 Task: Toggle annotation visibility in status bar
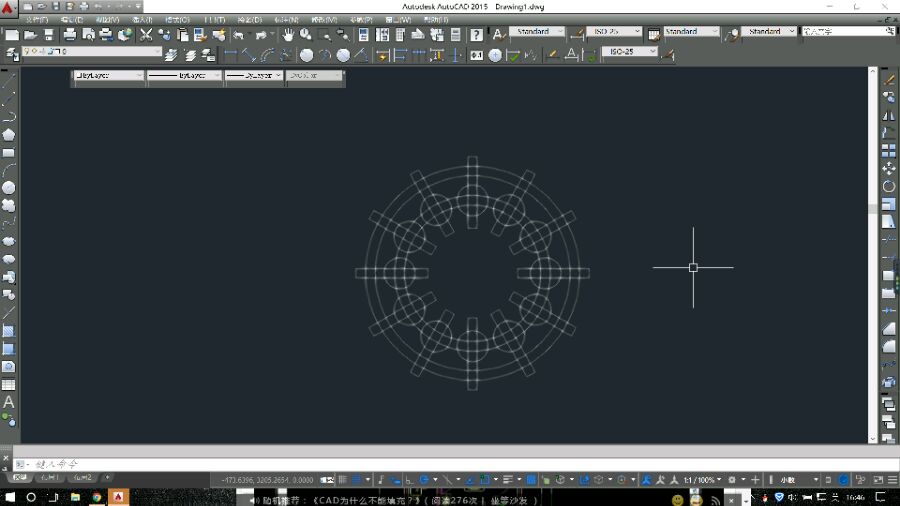click(x=646, y=480)
